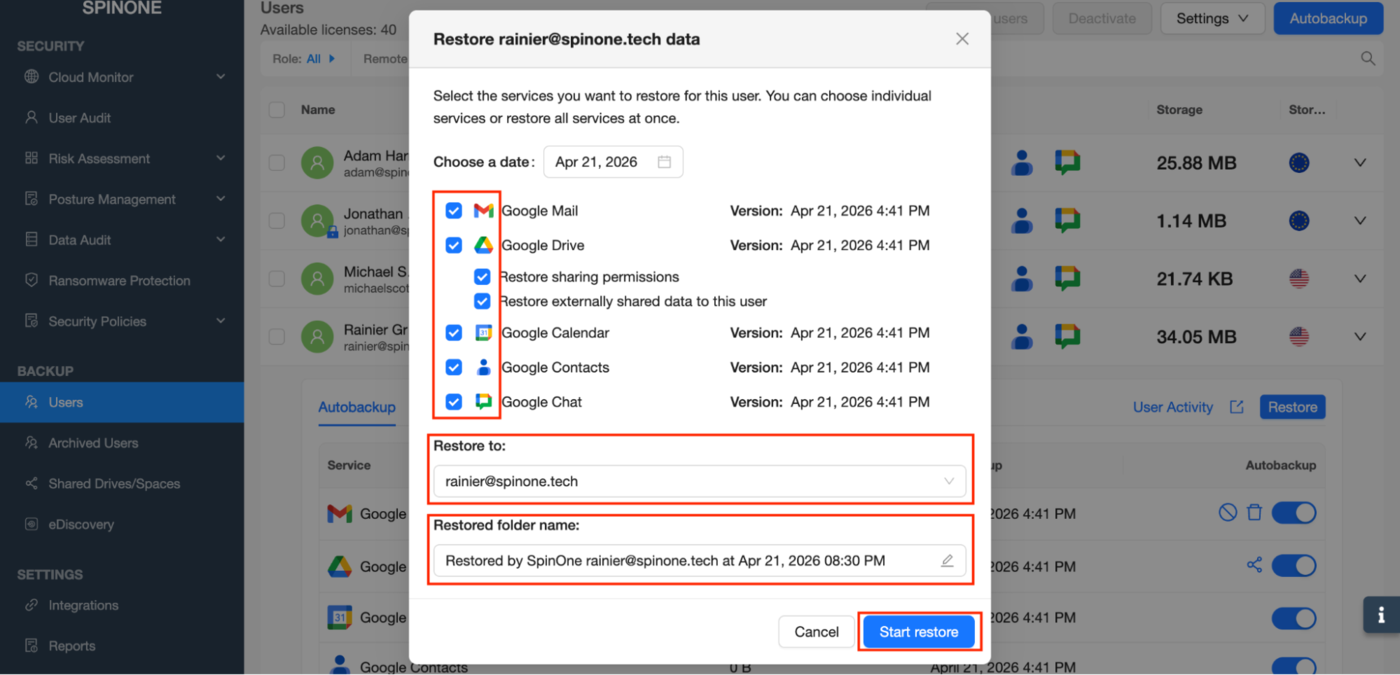Open the Choose a date picker
This screenshot has height=675, width=1400.
tap(613, 162)
